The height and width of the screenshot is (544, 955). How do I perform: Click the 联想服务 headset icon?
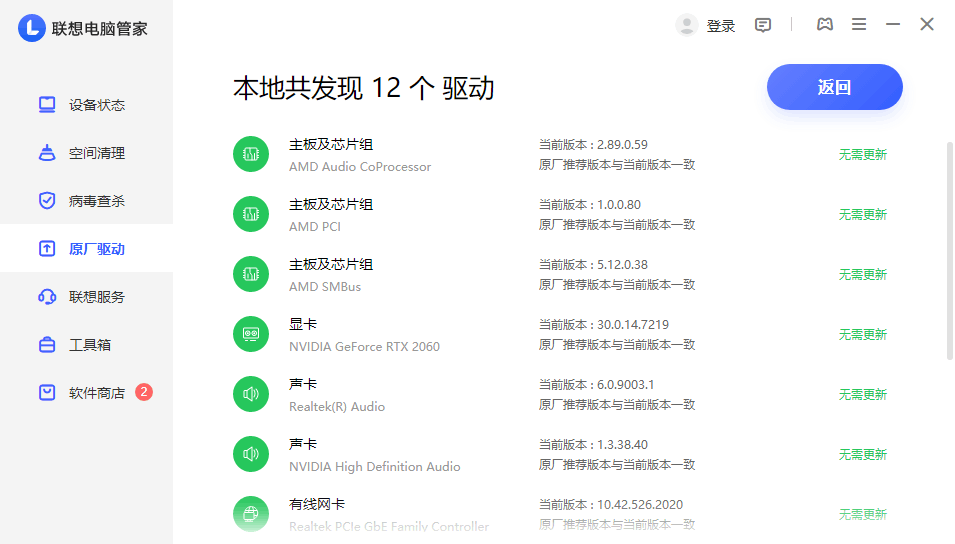[47, 297]
